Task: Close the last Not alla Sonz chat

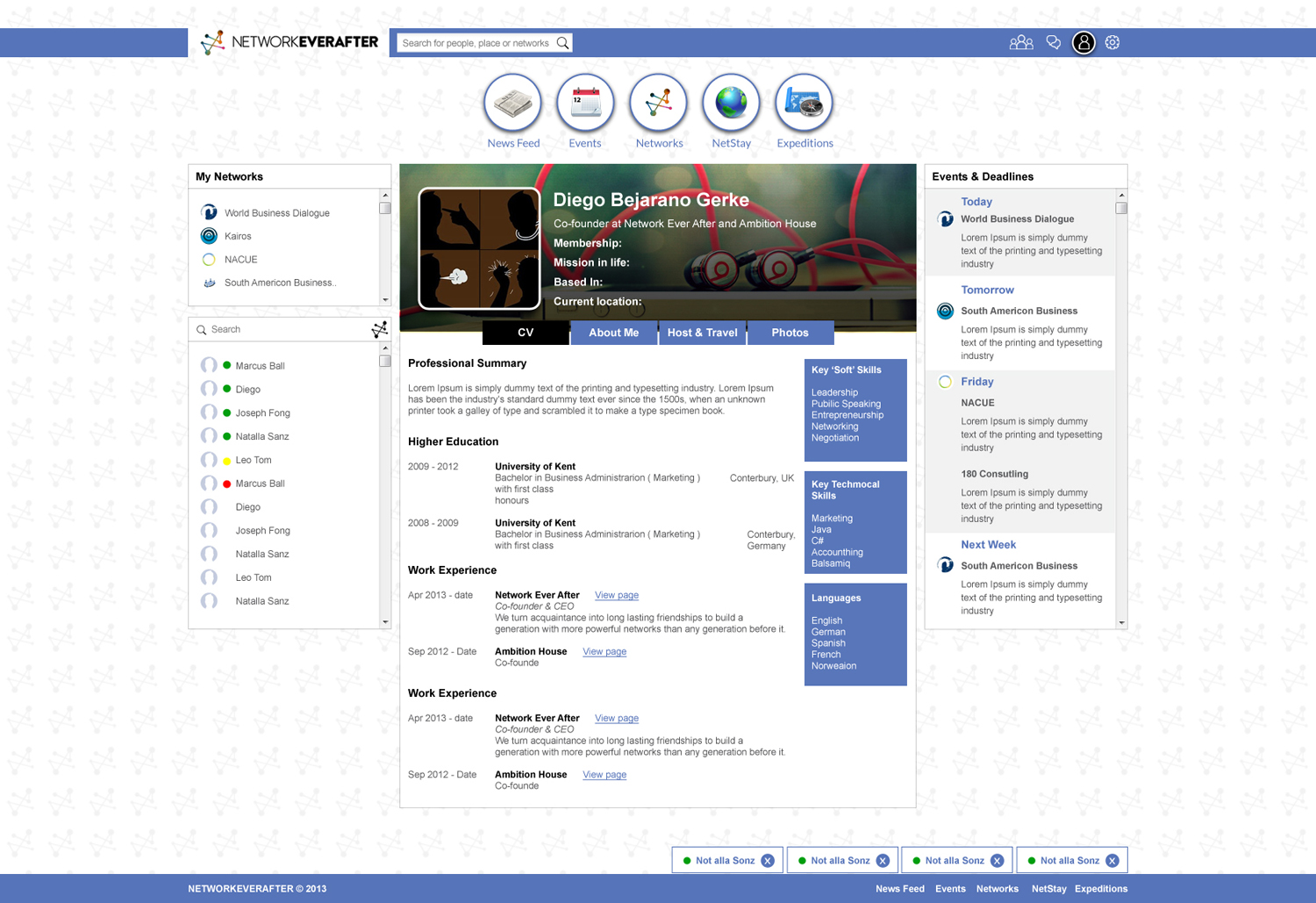Action: tap(1112, 861)
